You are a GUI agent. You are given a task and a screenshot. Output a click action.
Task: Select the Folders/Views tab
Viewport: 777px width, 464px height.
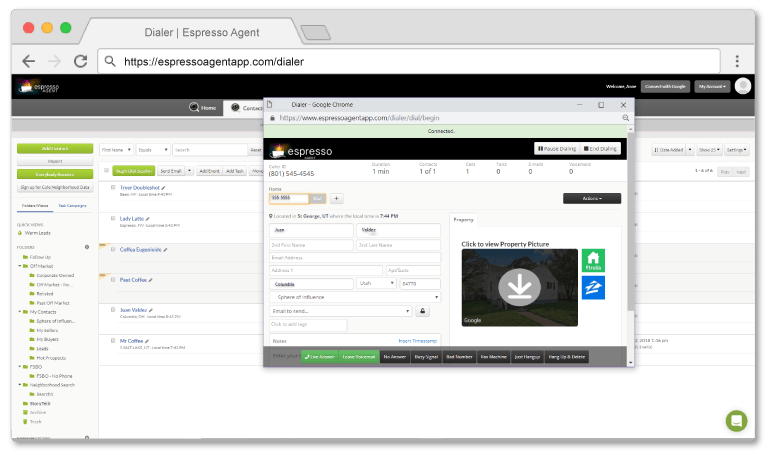[35, 205]
